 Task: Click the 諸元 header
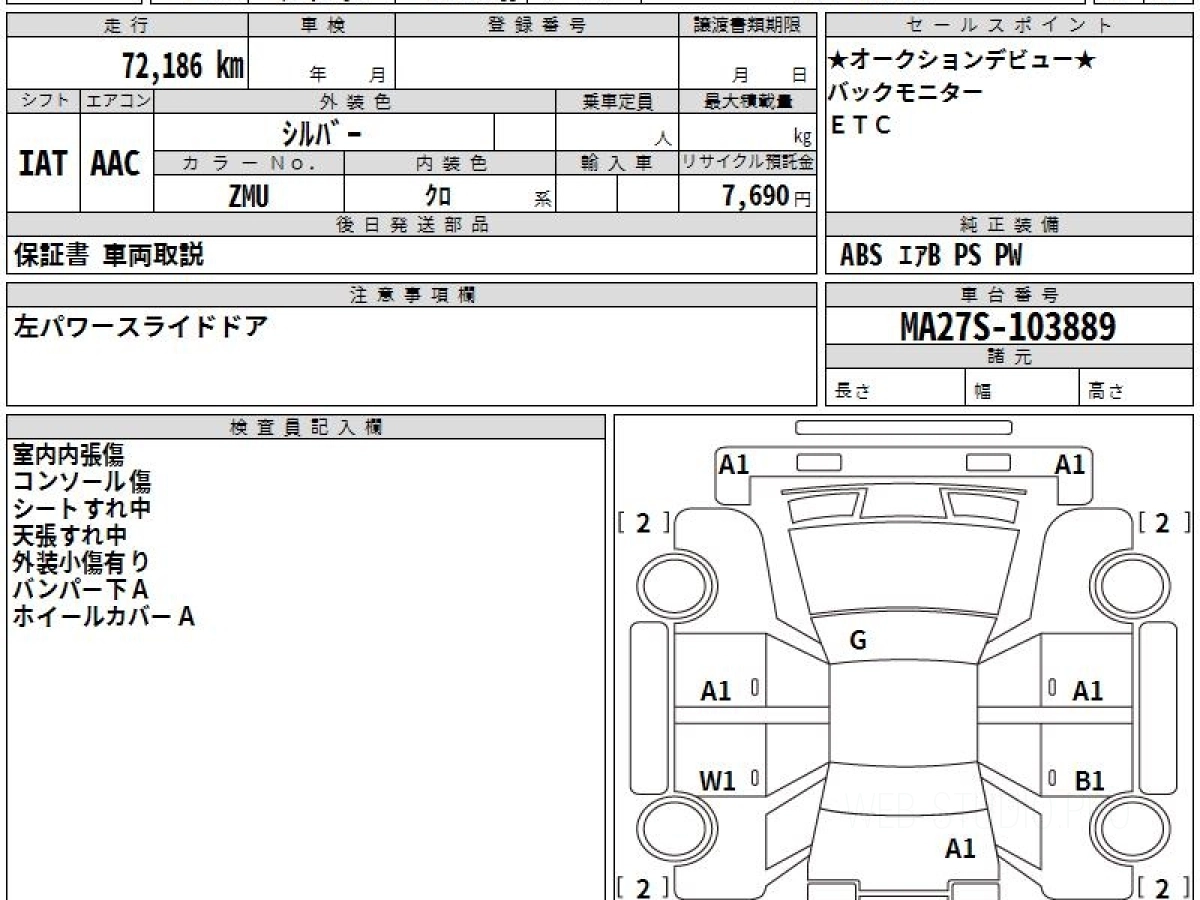[1009, 357]
